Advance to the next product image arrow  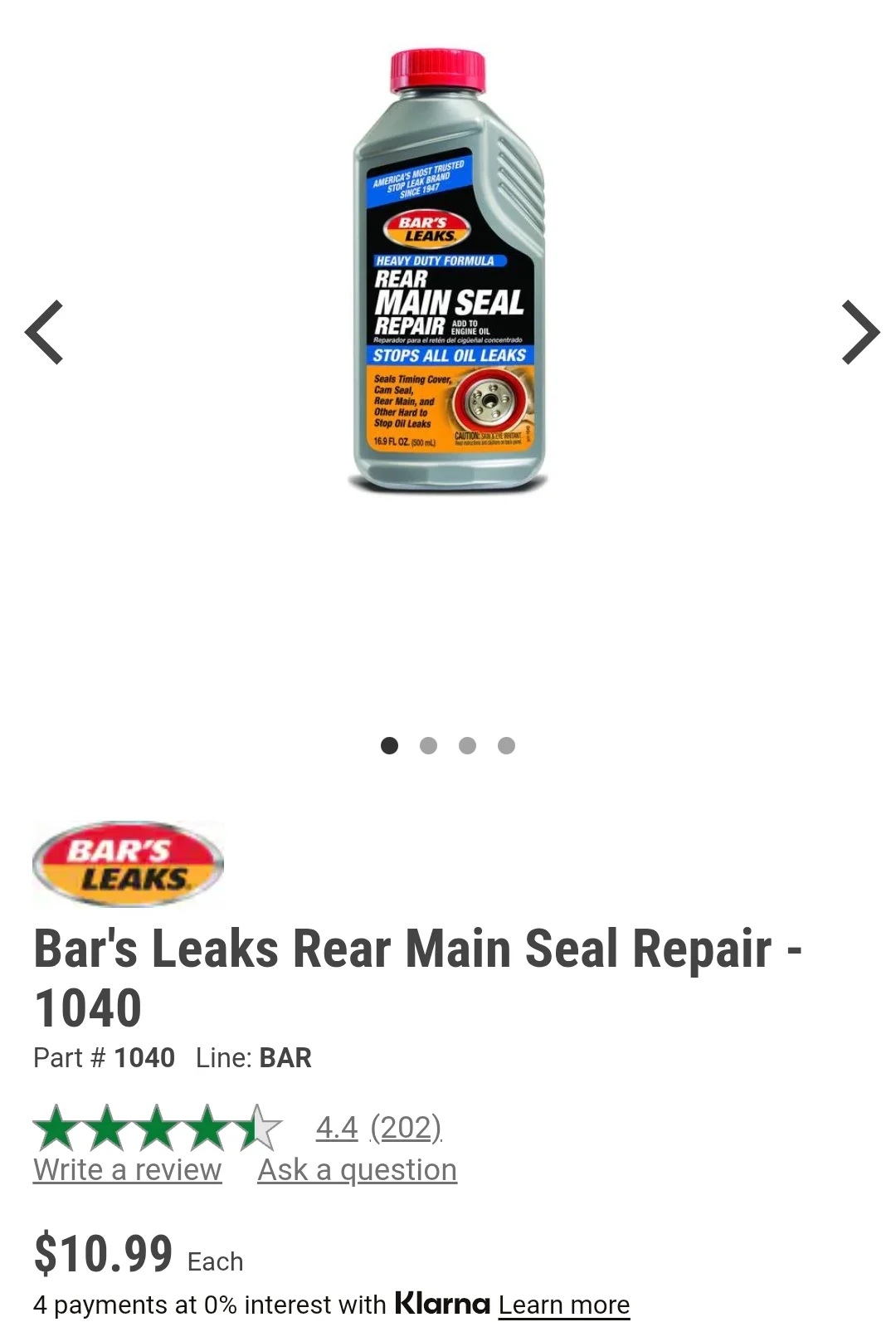tap(860, 332)
